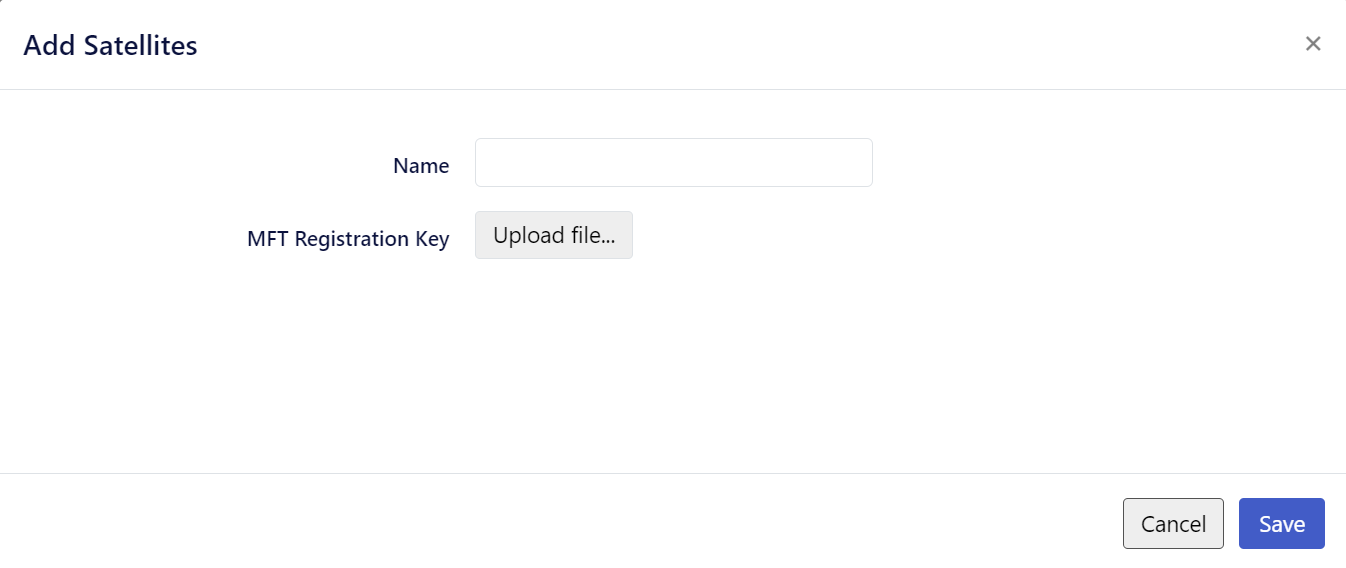Click the text box beside Name
This screenshot has height=568, width=1346.
[673, 162]
